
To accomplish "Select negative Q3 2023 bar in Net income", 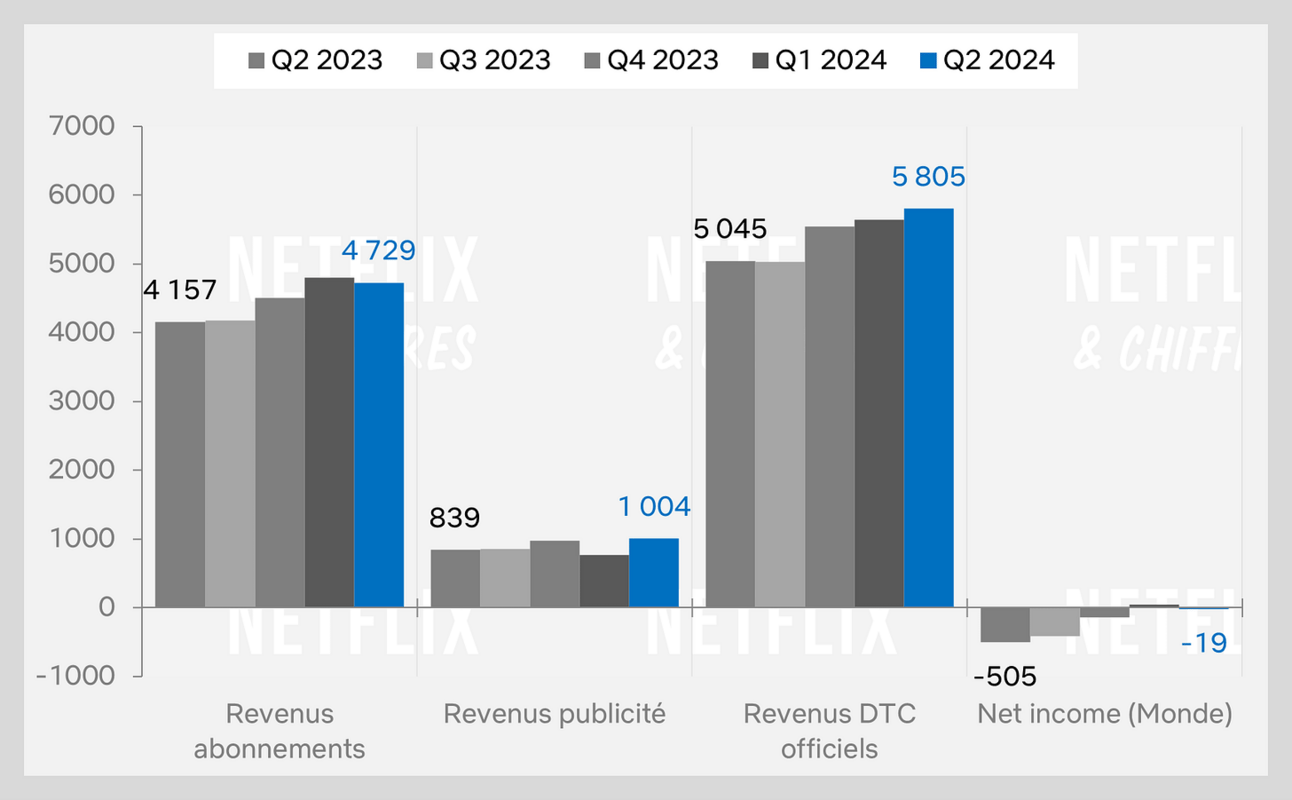I will [x=1055, y=622].
